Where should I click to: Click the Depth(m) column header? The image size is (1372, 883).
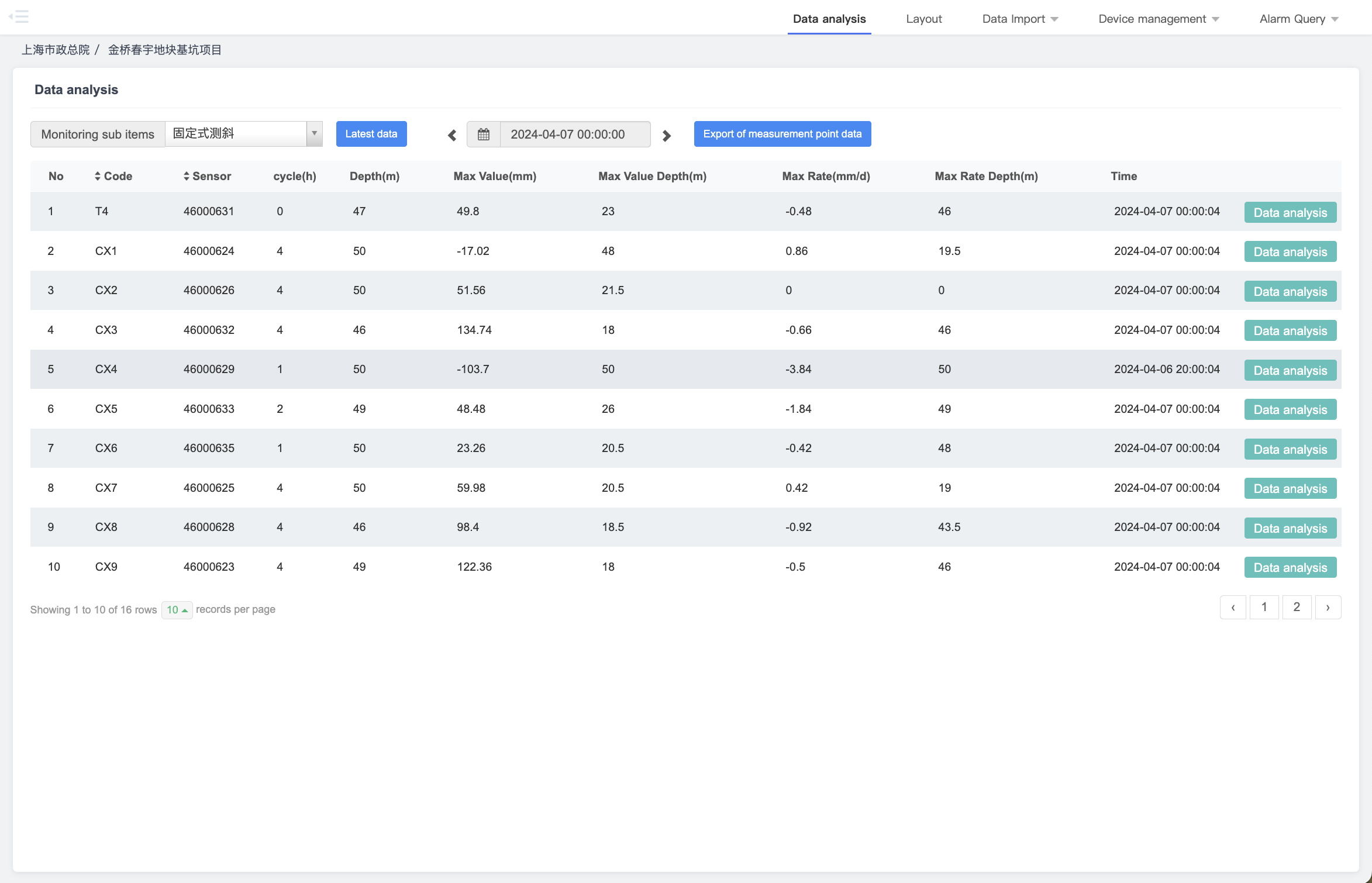(374, 176)
